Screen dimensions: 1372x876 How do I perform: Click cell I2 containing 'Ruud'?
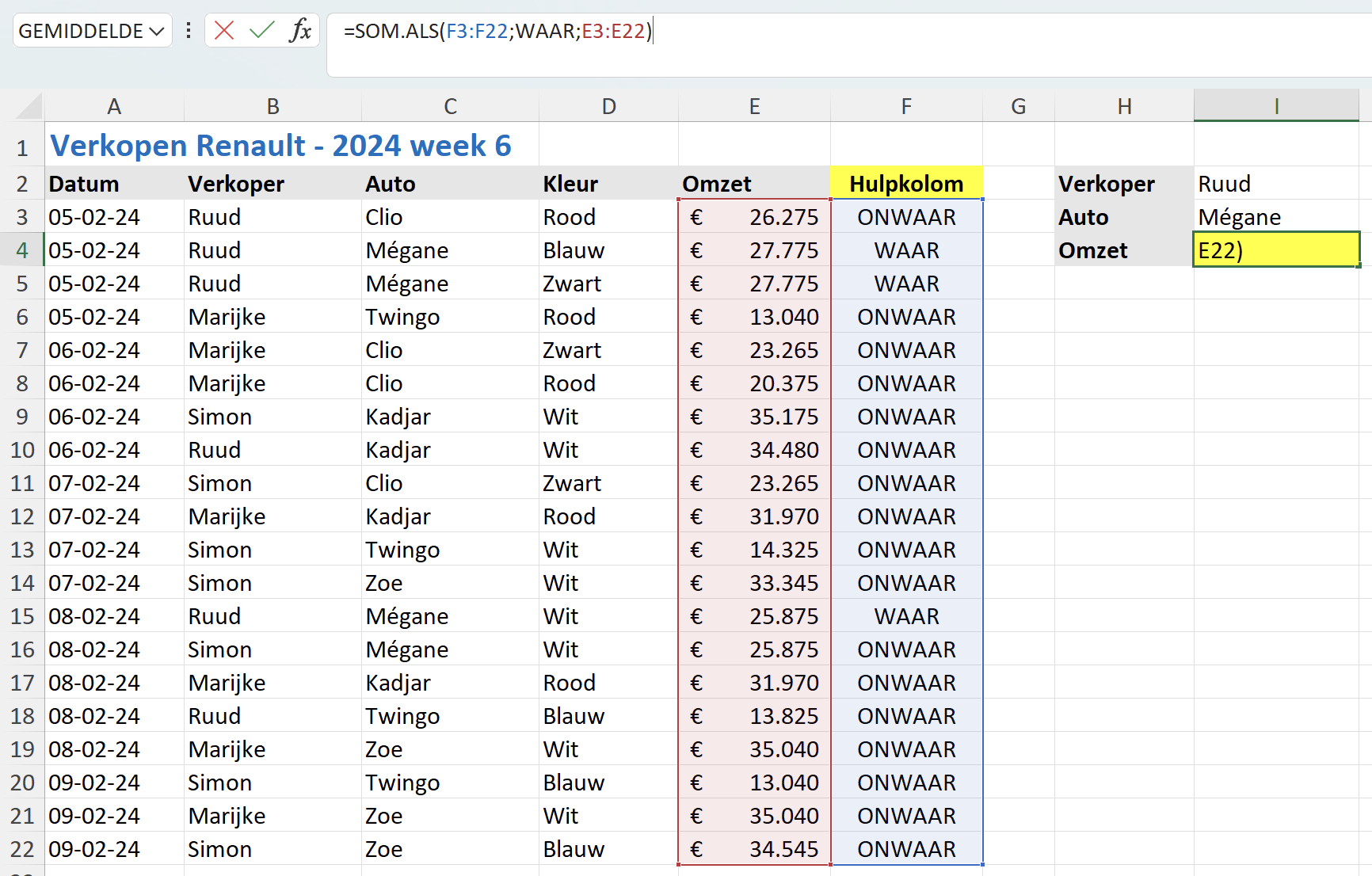coord(1276,184)
